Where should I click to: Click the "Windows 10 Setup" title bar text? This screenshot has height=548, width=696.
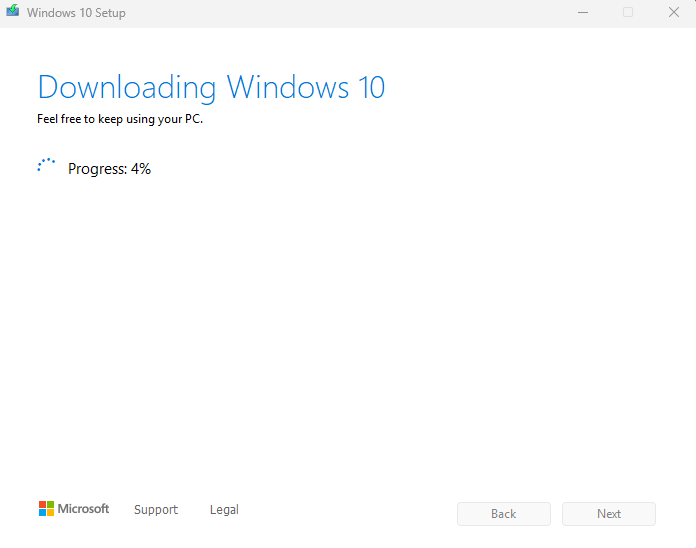tap(76, 13)
